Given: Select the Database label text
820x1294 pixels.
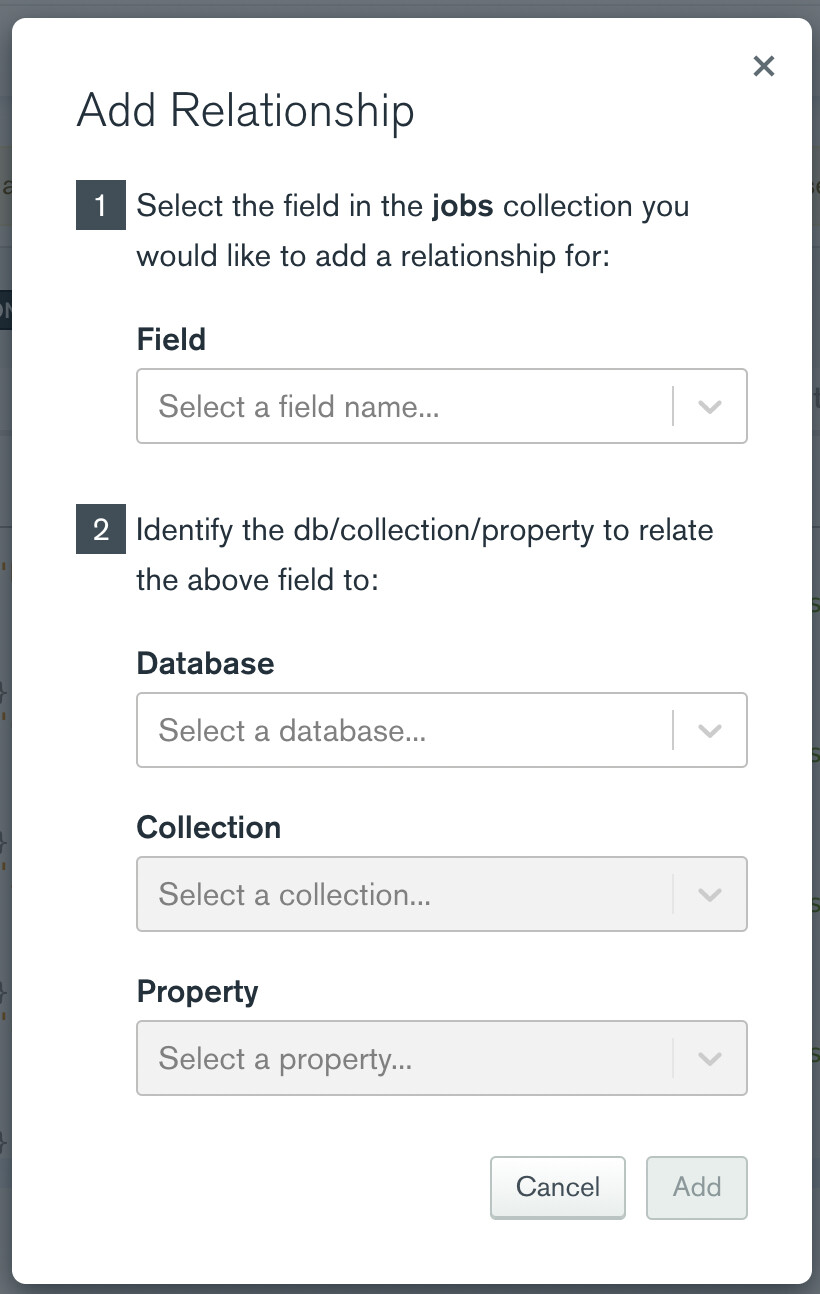Looking at the screenshot, I should 205,664.
